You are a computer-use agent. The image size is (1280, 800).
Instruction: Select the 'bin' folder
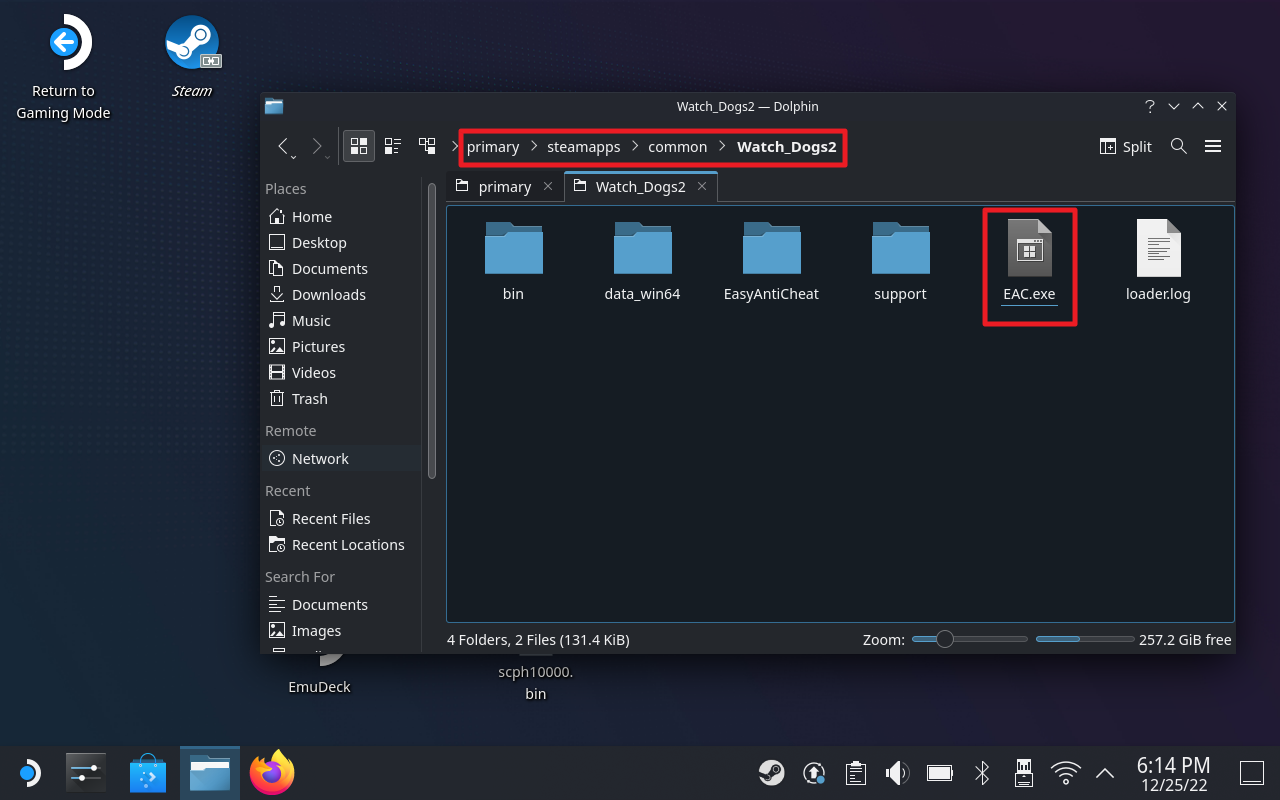point(513,262)
